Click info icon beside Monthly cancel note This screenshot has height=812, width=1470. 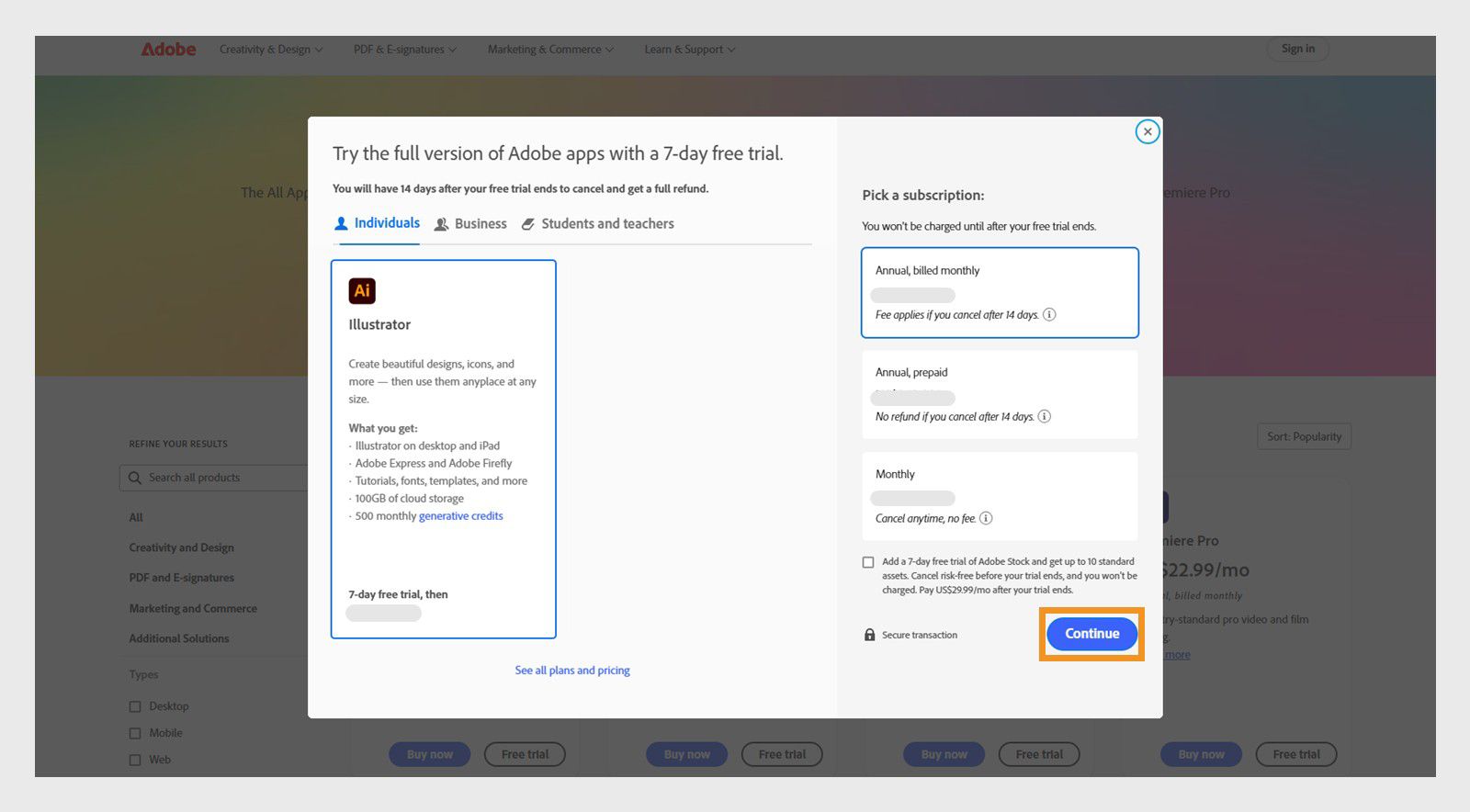[x=986, y=519]
